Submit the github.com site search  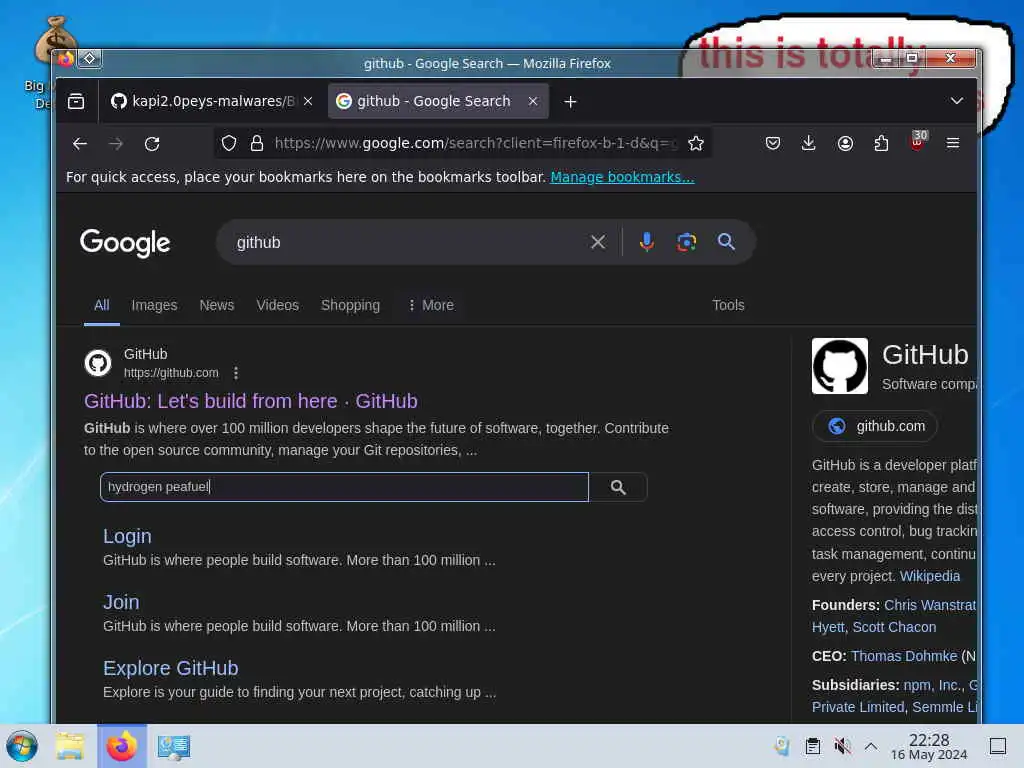(618, 487)
